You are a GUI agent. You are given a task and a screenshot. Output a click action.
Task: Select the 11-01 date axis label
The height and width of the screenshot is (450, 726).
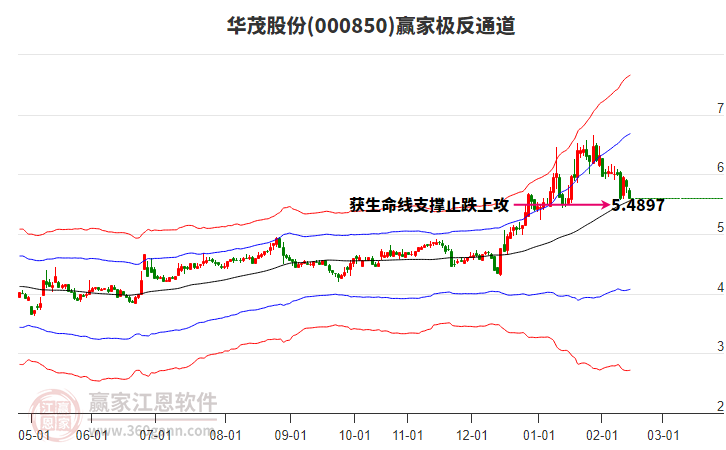click(x=407, y=436)
